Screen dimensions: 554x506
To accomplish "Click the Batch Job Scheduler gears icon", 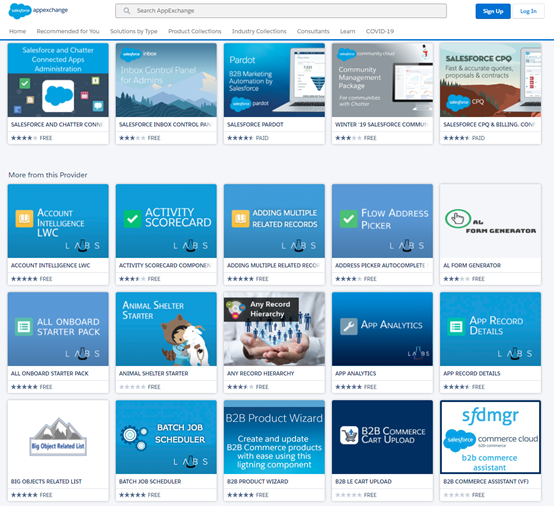I will [x=134, y=438].
